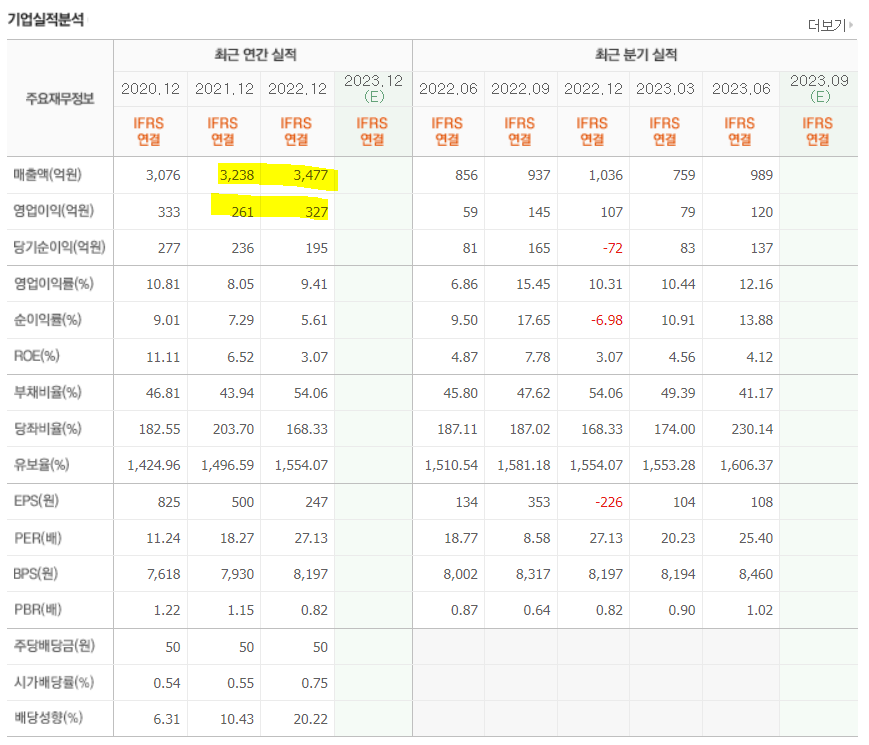This screenshot has height=745, width=869.
Task: Select the EPS(원) row label
Action: (36, 501)
